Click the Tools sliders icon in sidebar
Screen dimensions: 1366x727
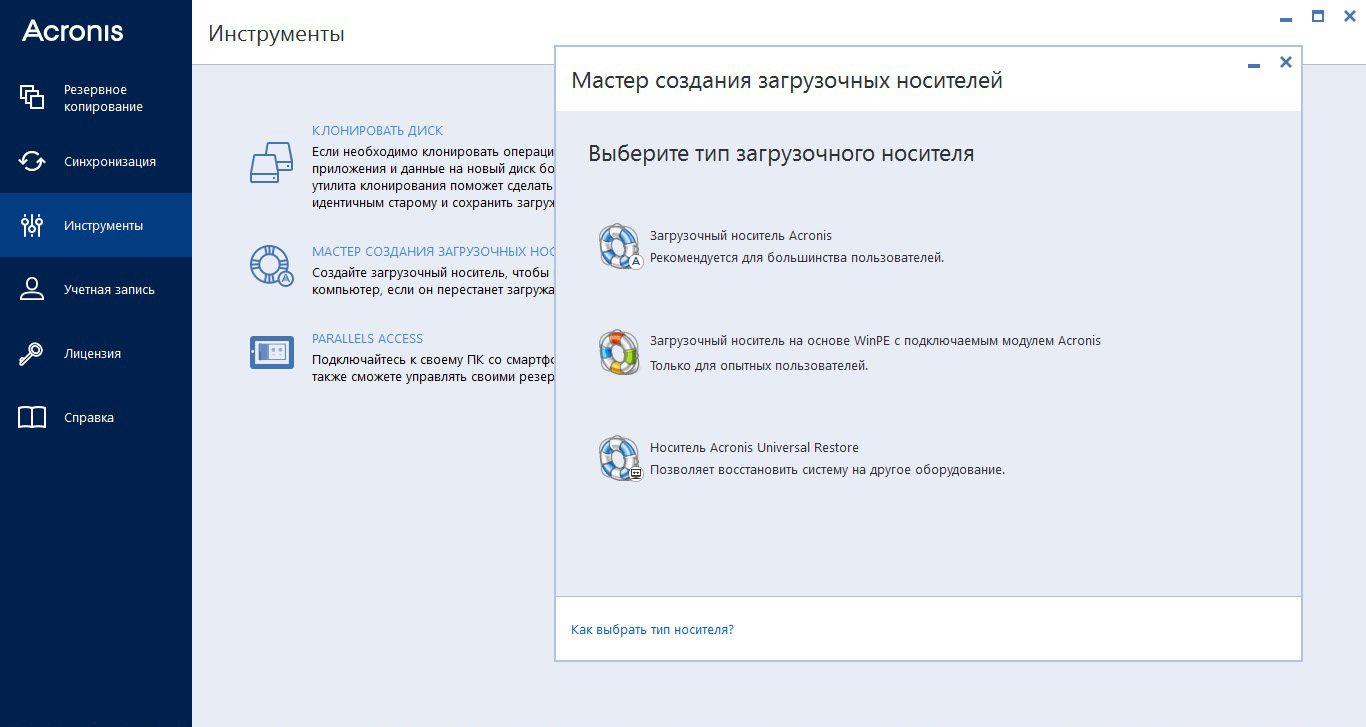[x=32, y=225]
